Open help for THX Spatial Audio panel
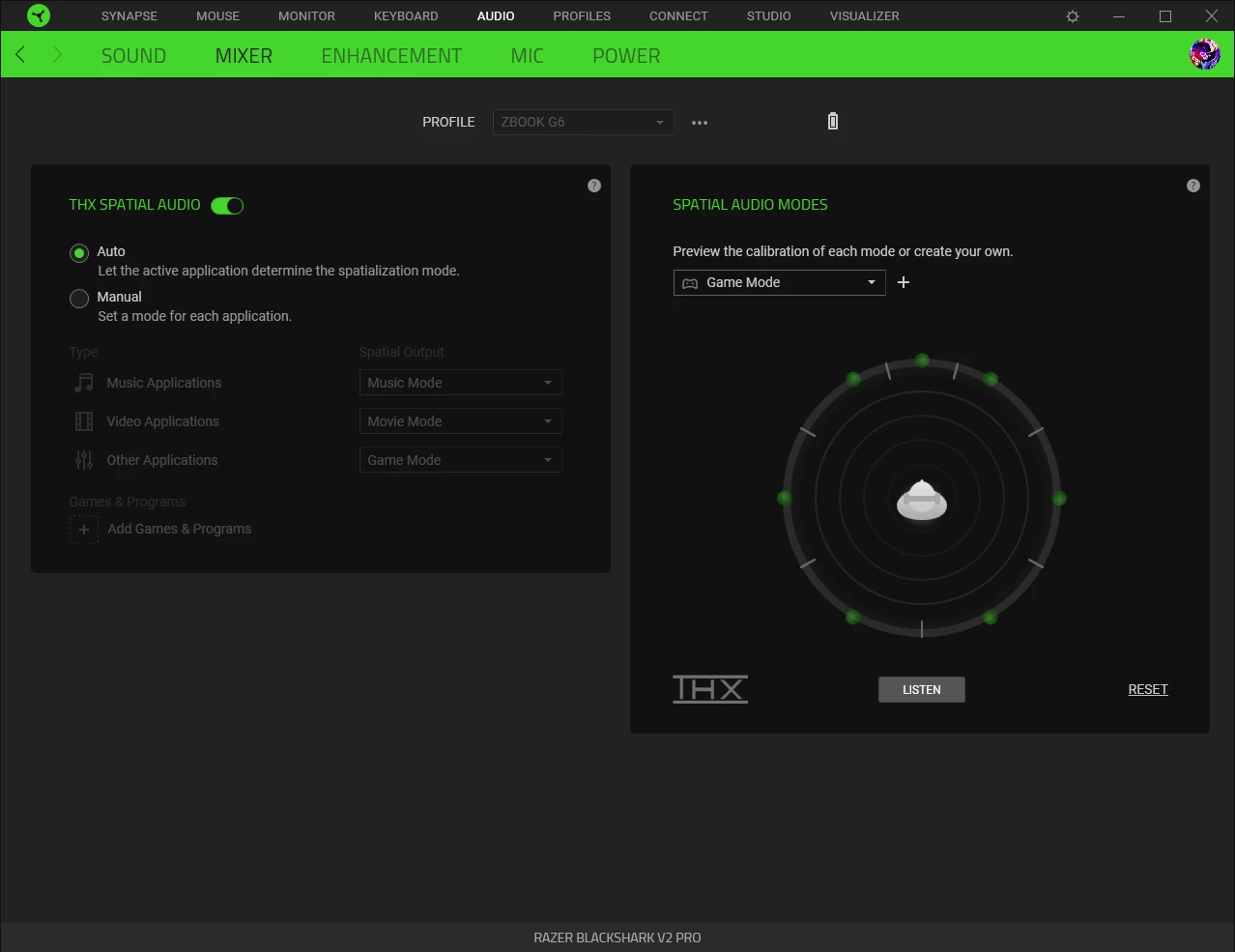The height and width of the screenshot is (952, 1235). (594, 186)
